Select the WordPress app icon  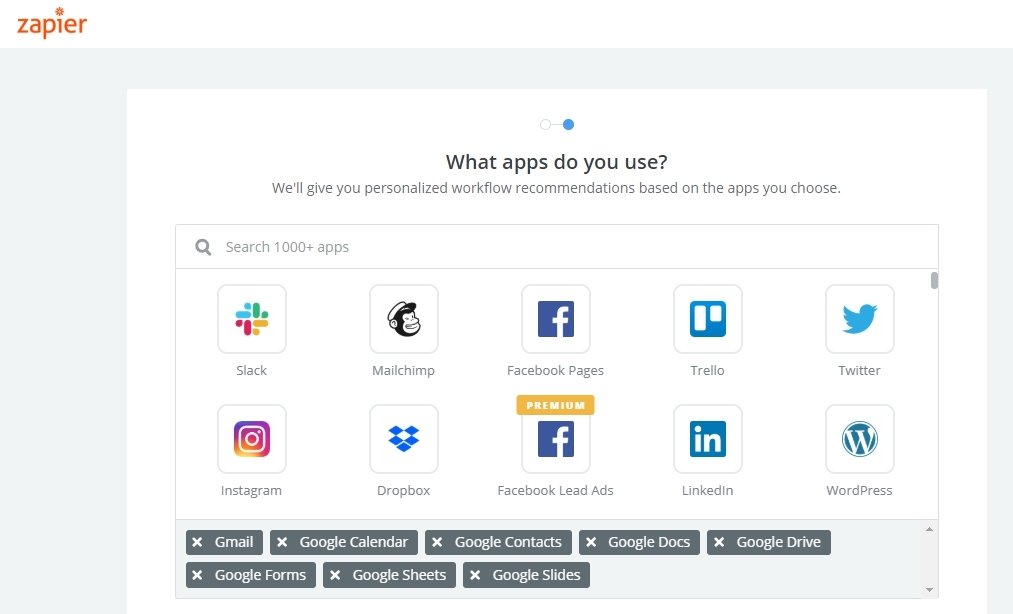point(860,439)
